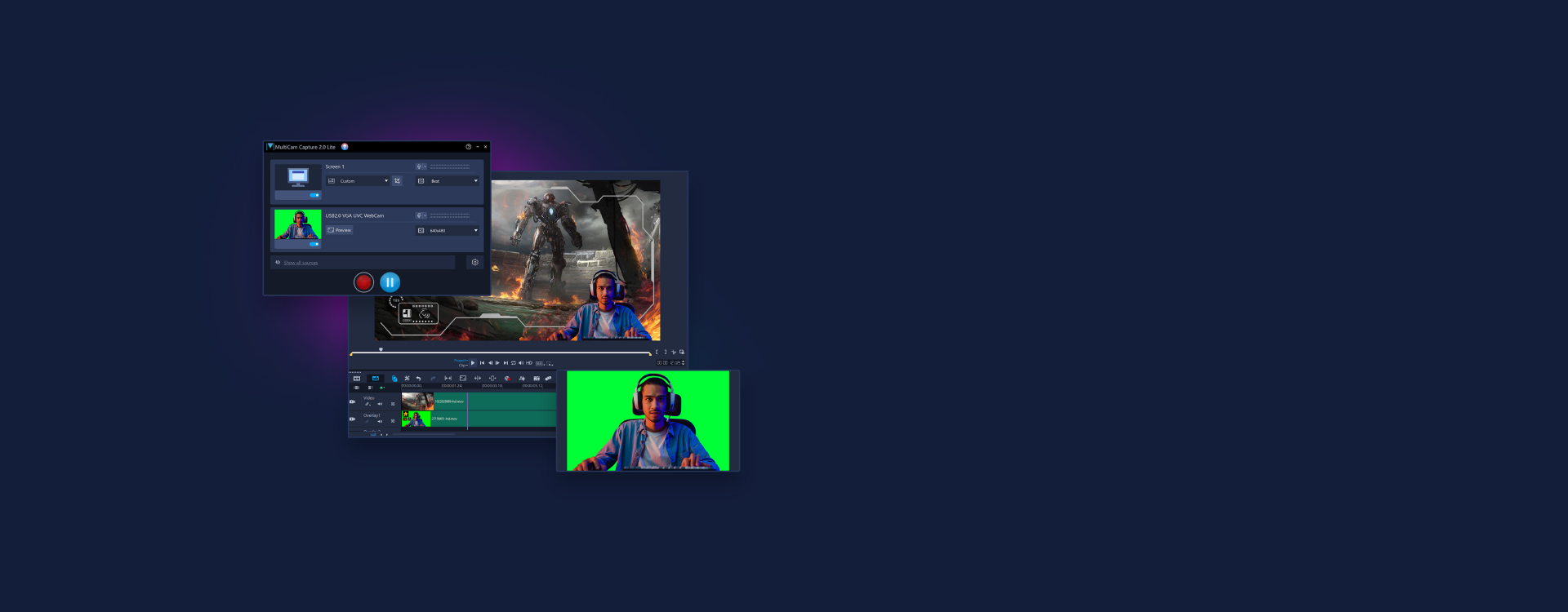1568x612 pixels.
Task: Pause capture with the blue pause button
Action: tap(390, 282)
